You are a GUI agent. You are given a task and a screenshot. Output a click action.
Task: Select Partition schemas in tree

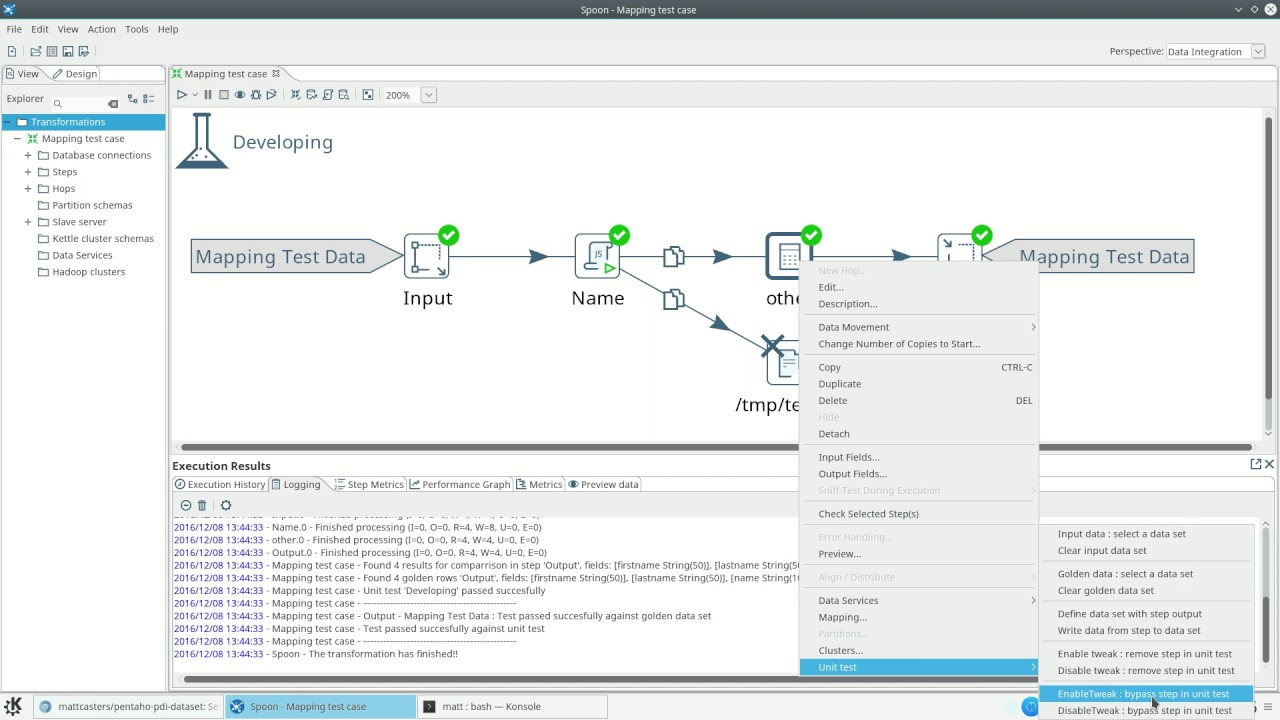(x=92, y=205)
